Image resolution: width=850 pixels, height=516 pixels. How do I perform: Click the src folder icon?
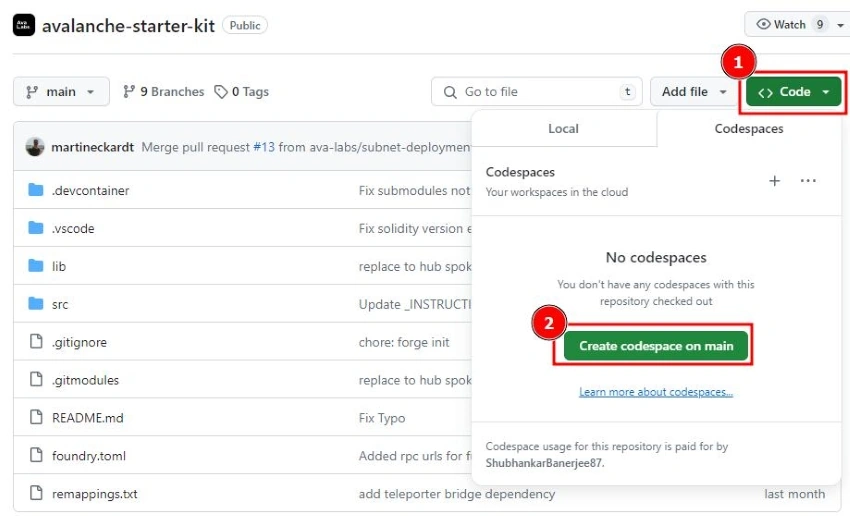36,304
